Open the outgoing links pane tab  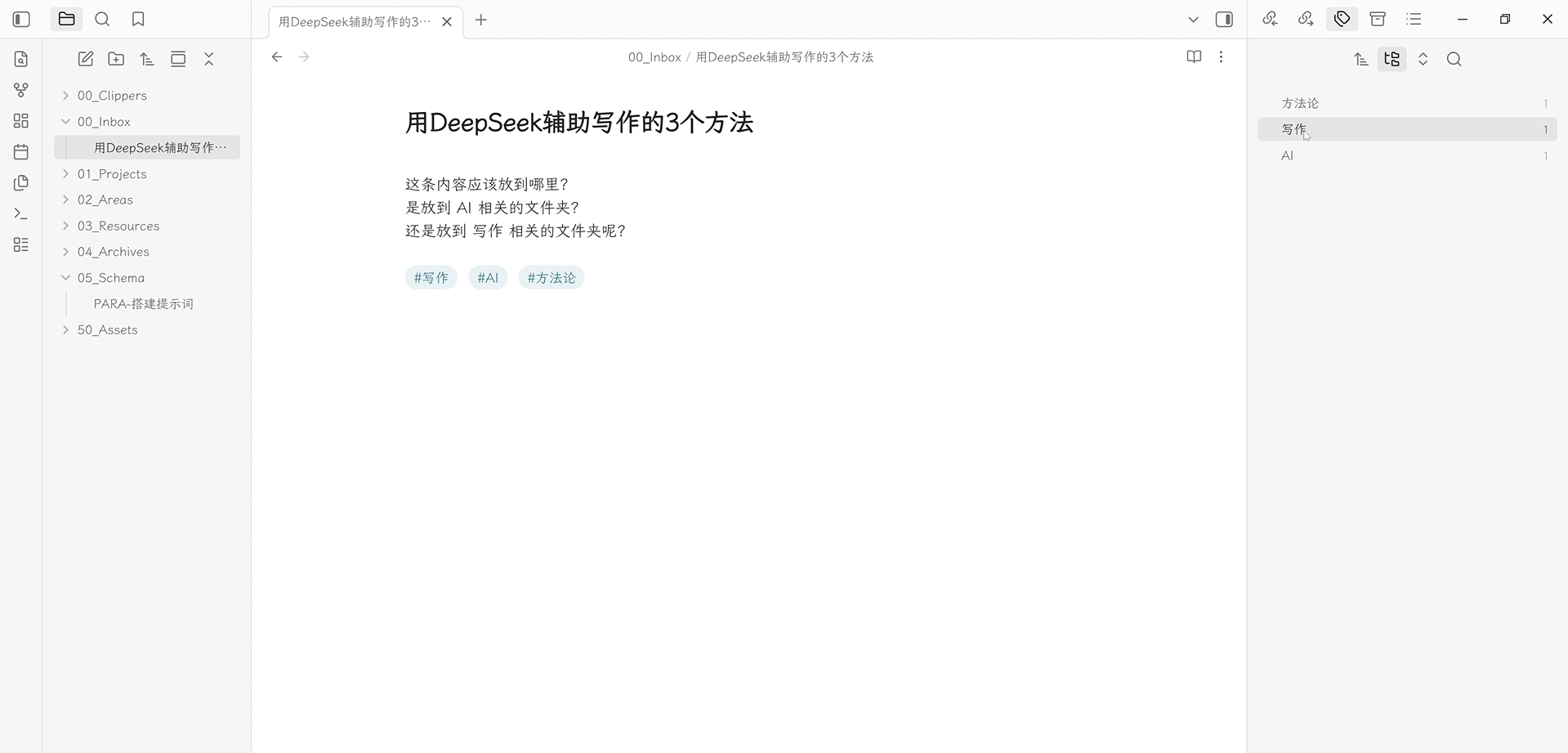pyautogui.click(x=1306, y=19)
